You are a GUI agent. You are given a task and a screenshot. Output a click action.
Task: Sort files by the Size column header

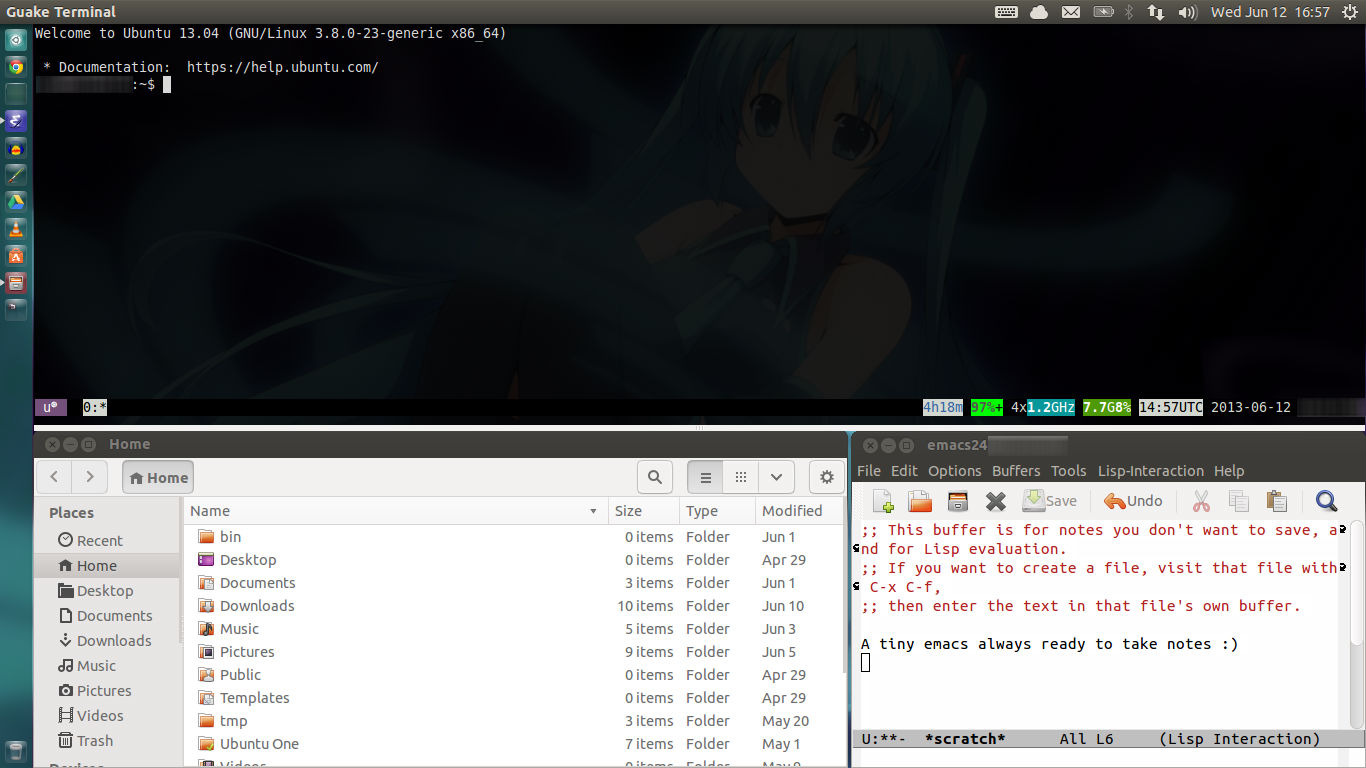643,511
